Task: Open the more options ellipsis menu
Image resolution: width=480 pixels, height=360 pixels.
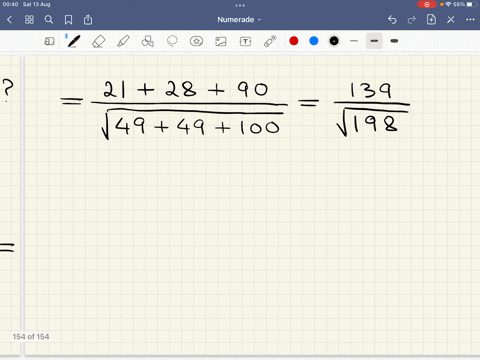Action: [470, 20]
